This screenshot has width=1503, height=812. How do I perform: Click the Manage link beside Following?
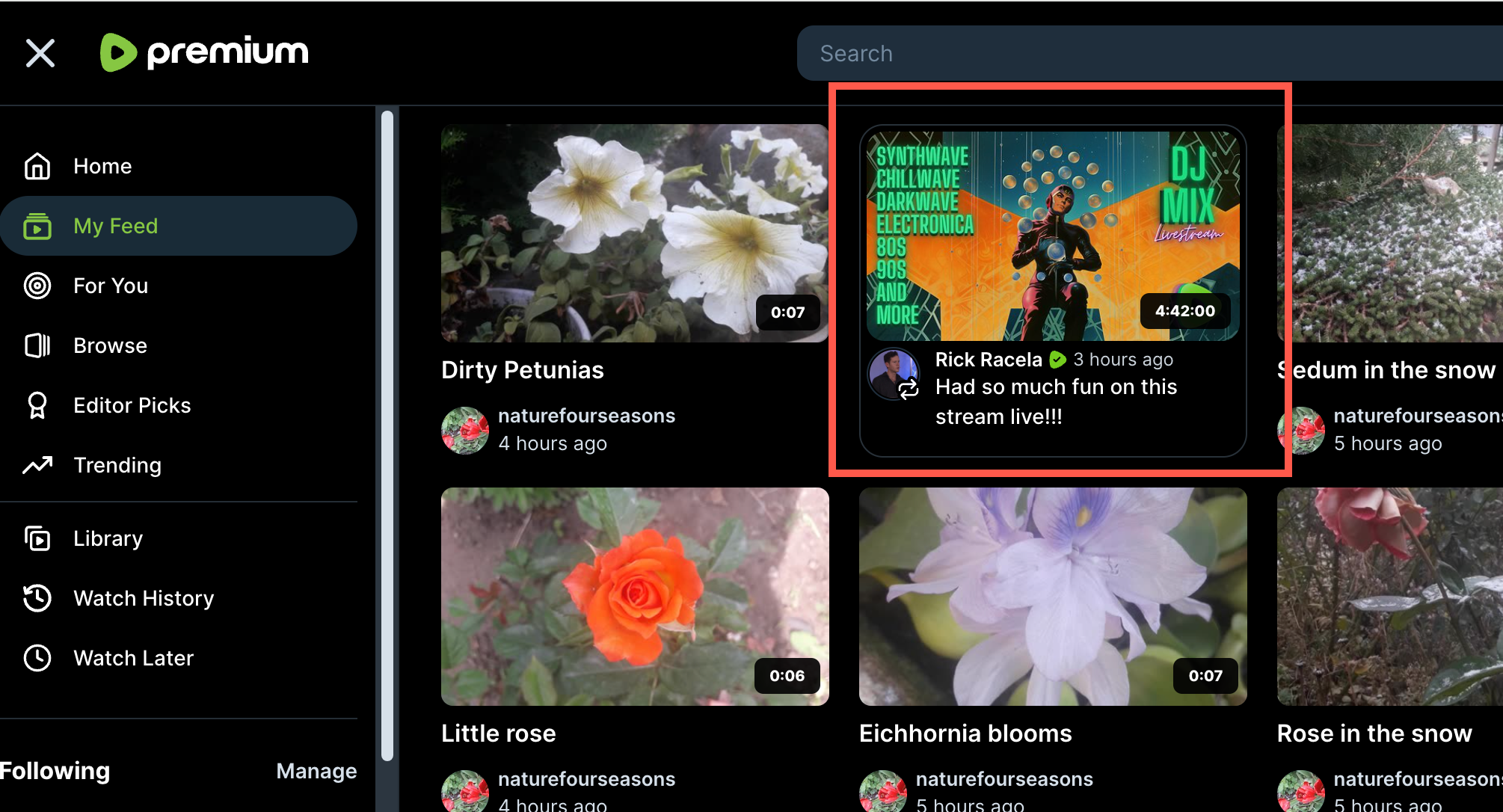[x=316, y=771]
